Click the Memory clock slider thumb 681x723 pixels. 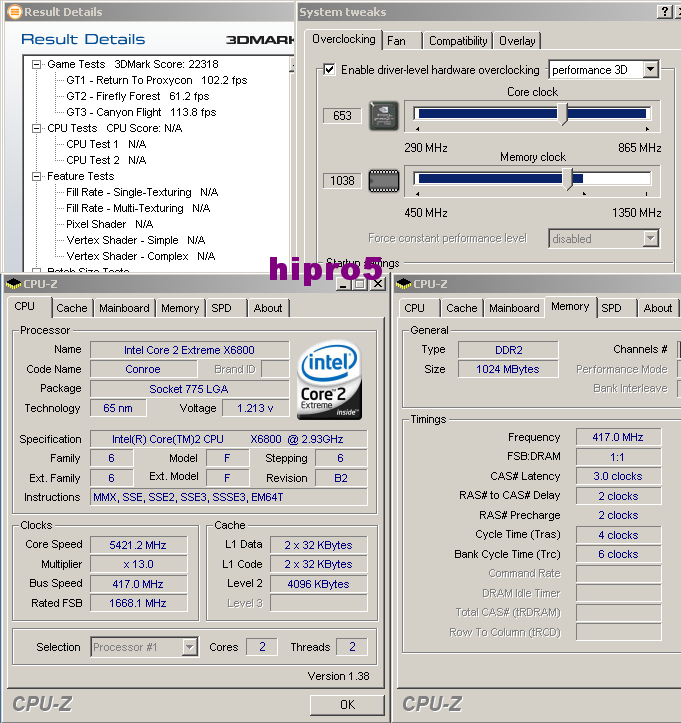pyautogui.click(x=568, y=179)
